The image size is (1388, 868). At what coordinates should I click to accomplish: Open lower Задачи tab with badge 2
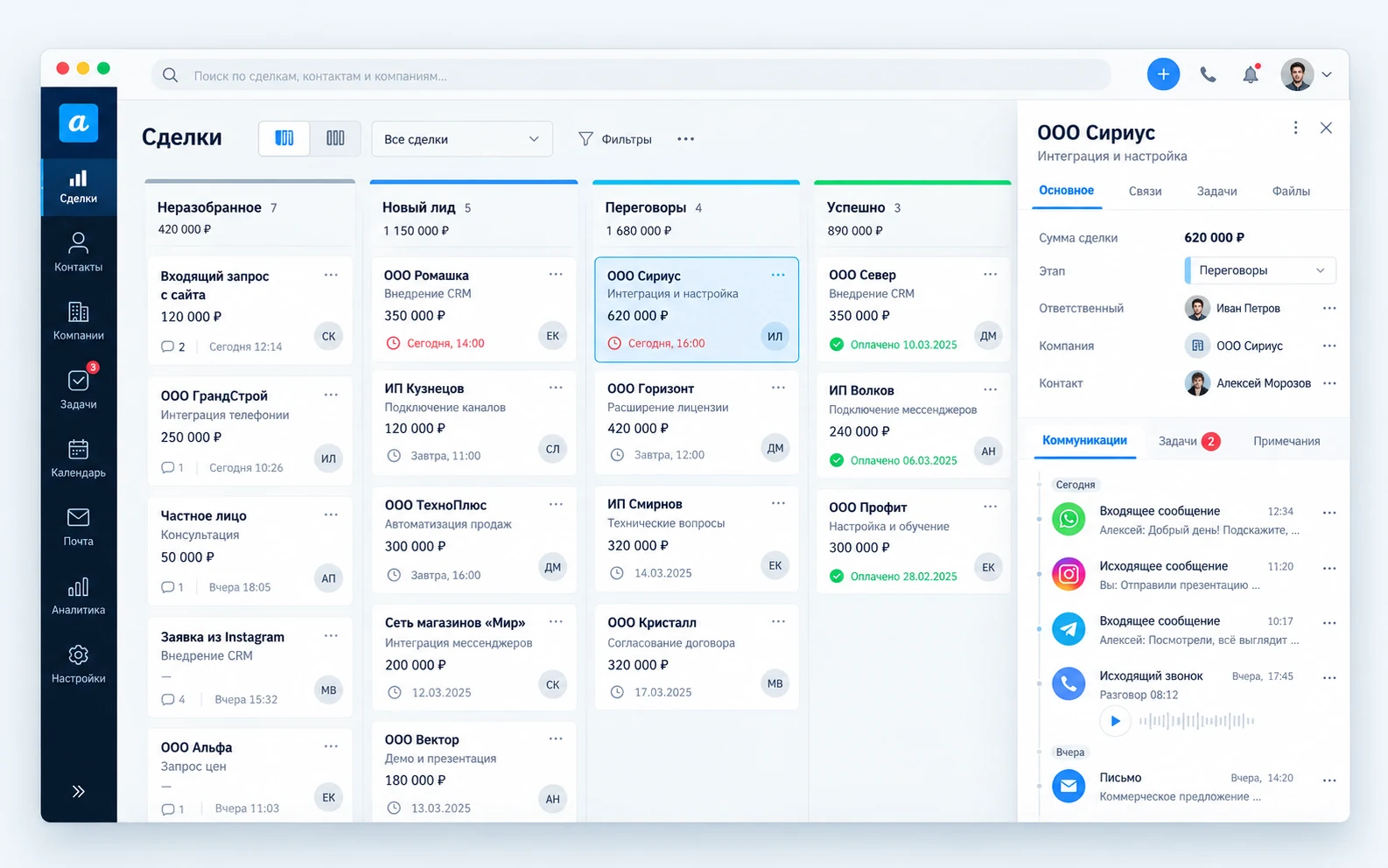(1188, 441)
